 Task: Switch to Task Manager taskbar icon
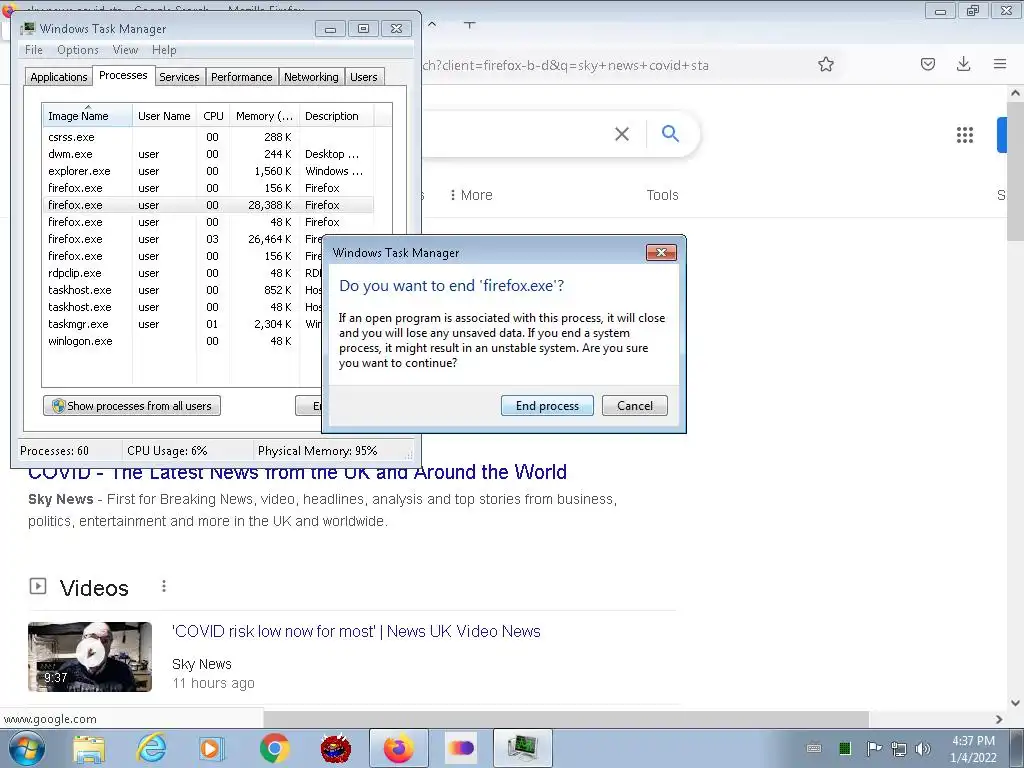(x=522, y=748)
